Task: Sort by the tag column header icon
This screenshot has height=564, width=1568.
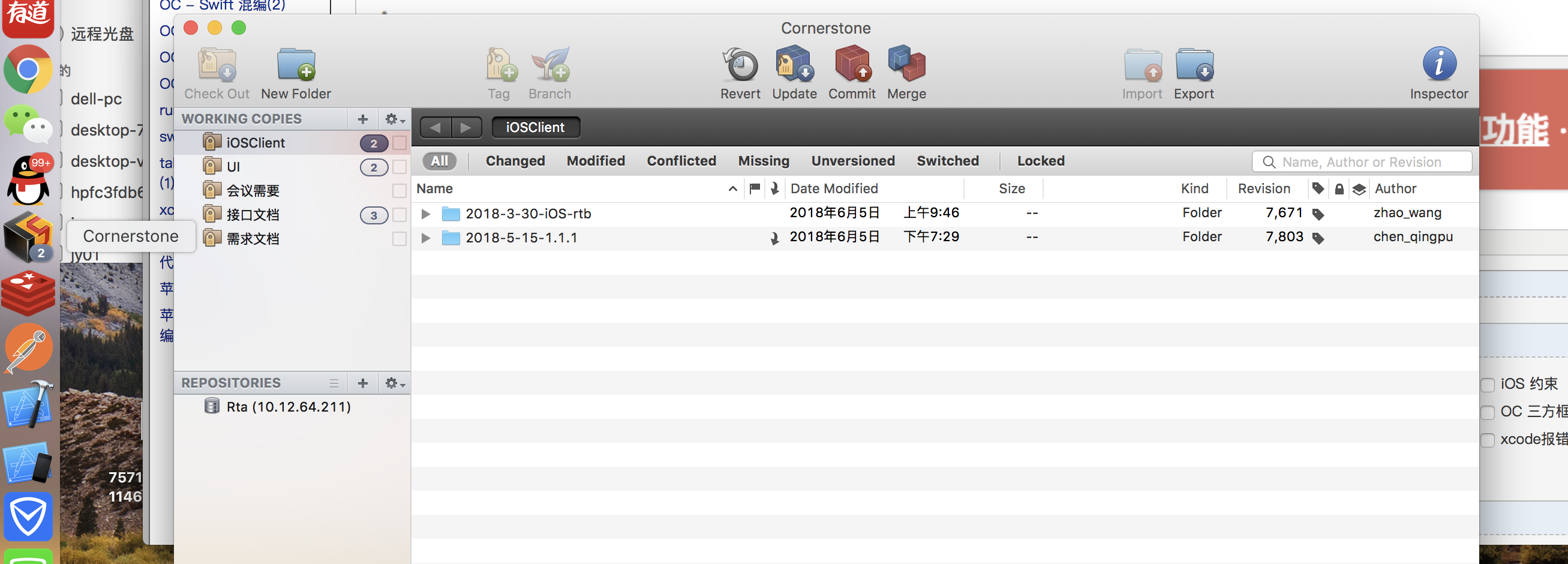Action: click(1318, 188)
